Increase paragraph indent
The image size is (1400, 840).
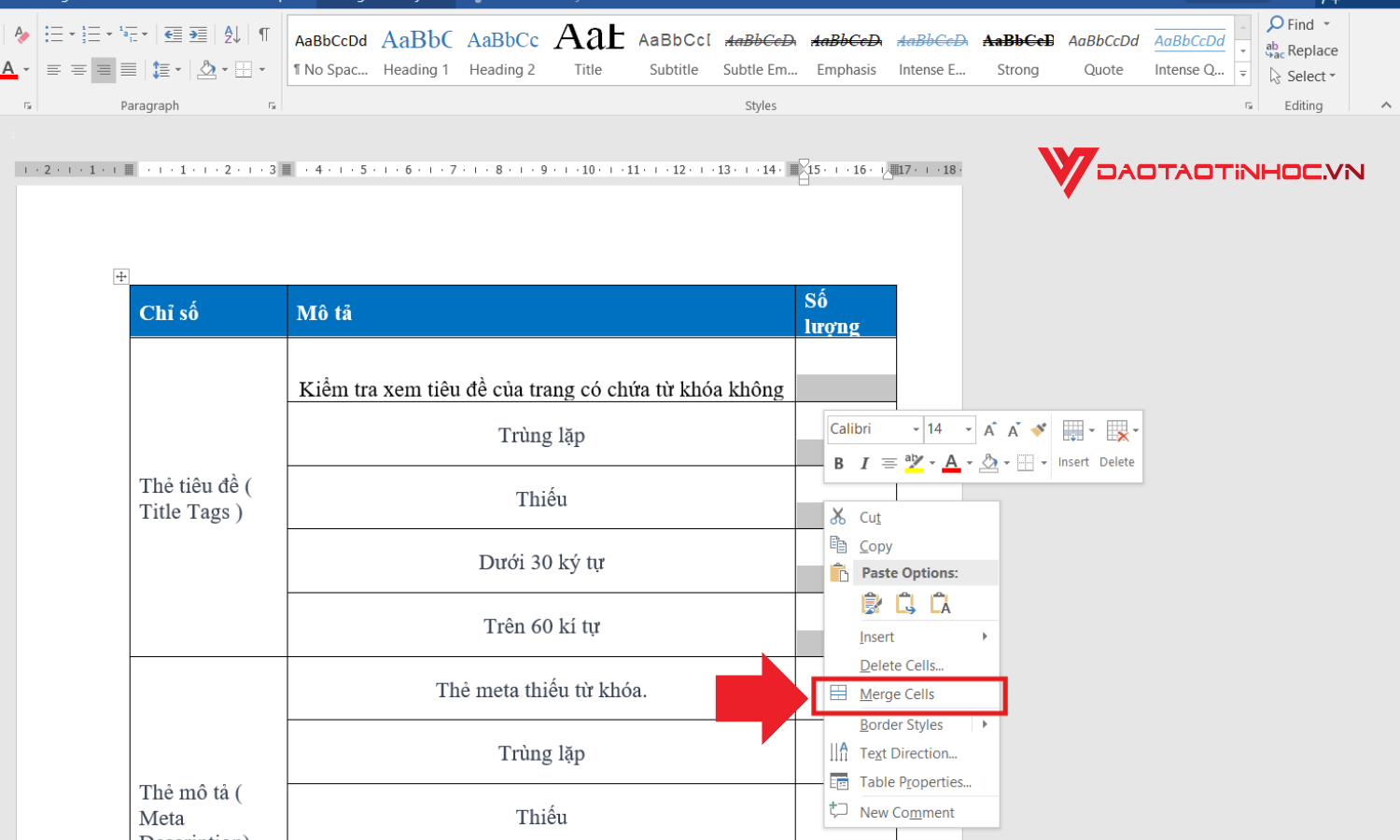pyautogui.click(x=198, y=35)
